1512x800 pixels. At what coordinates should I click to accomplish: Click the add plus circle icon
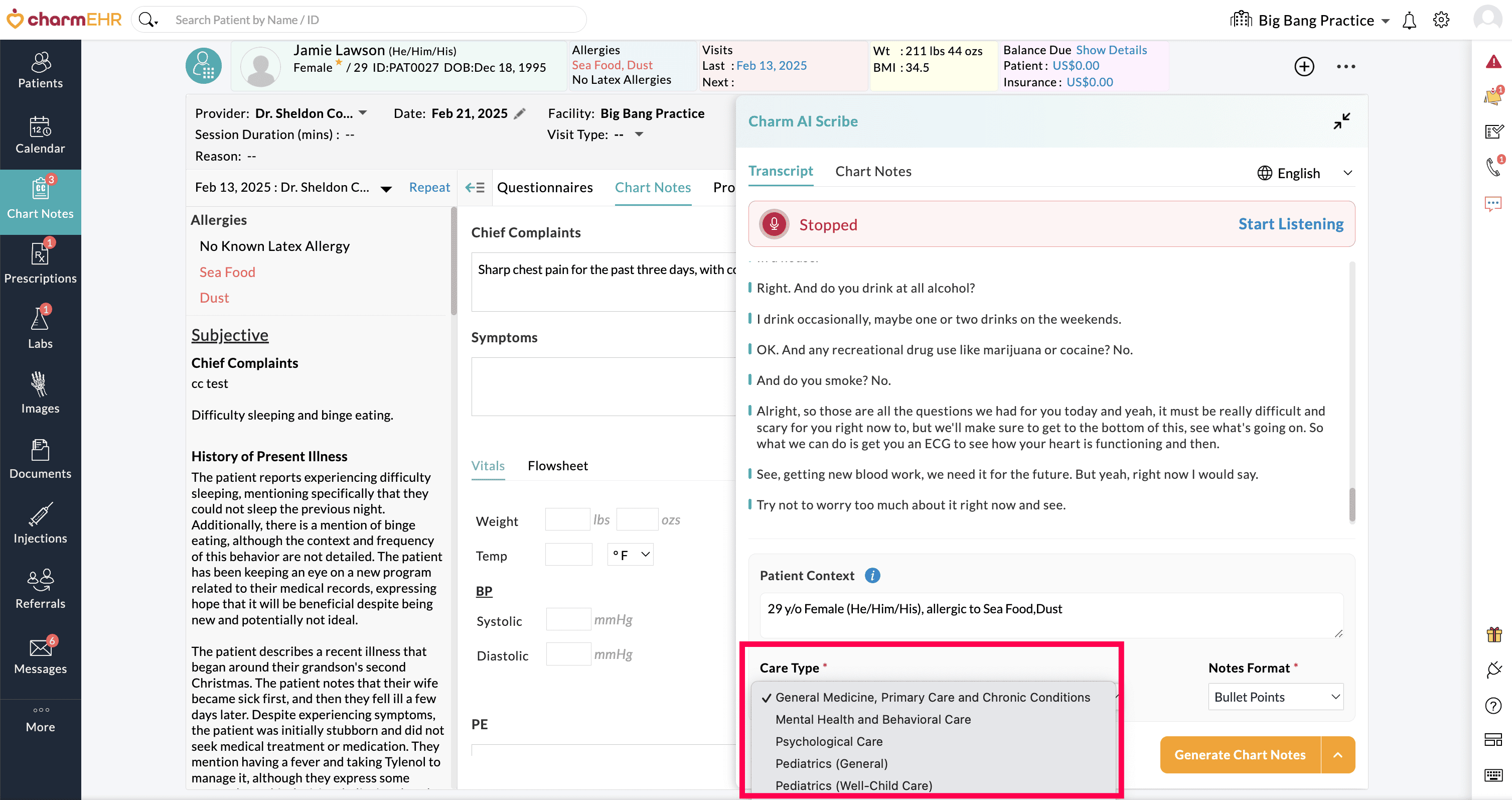1304,66
